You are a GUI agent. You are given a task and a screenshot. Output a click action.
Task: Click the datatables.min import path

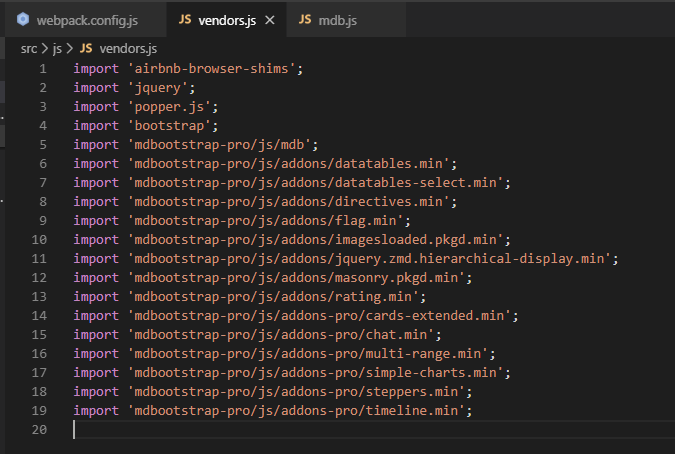tap(289, 164)
